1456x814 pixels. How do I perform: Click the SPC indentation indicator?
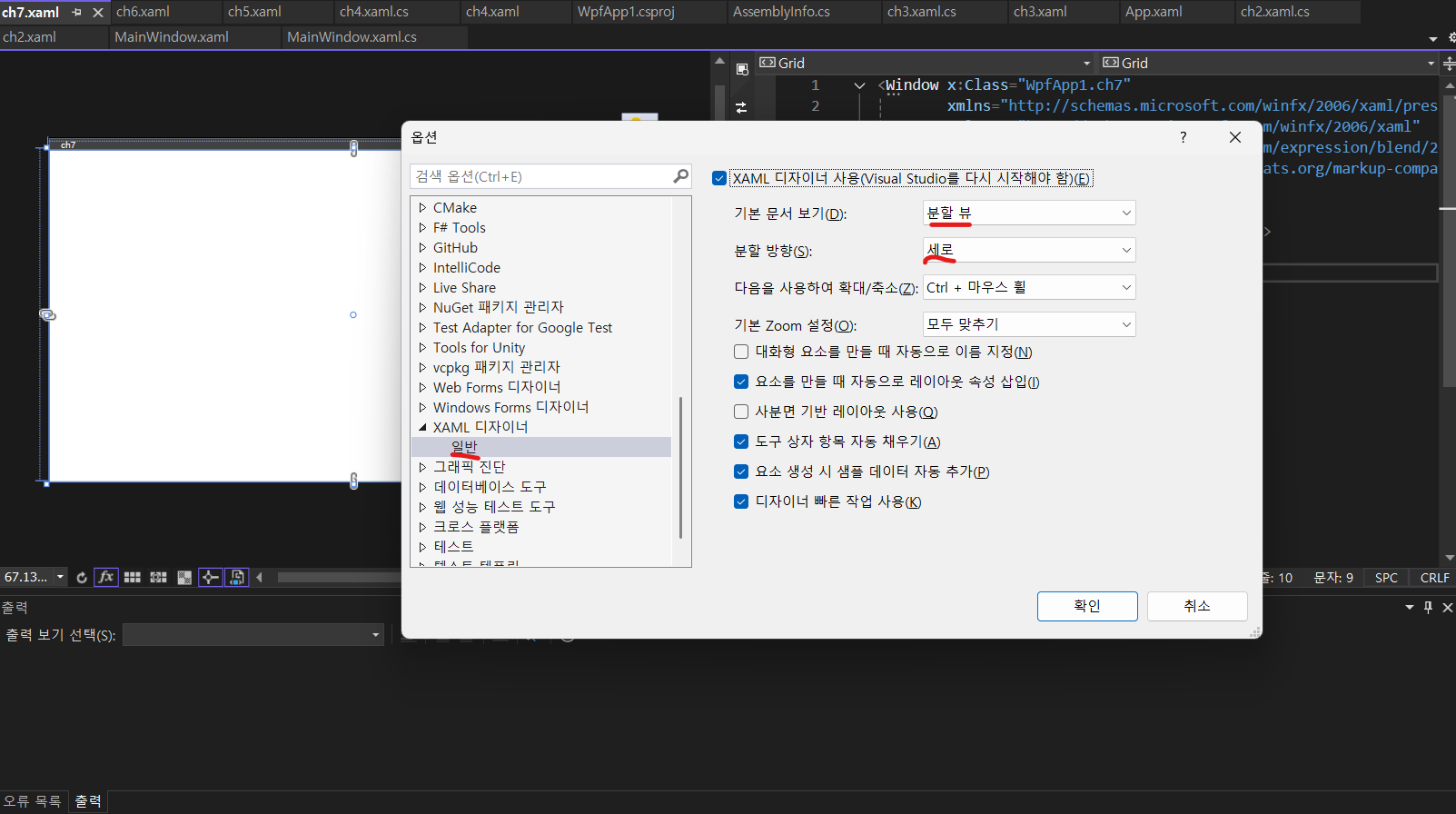pyautogui.click(x=1386, y=578)
